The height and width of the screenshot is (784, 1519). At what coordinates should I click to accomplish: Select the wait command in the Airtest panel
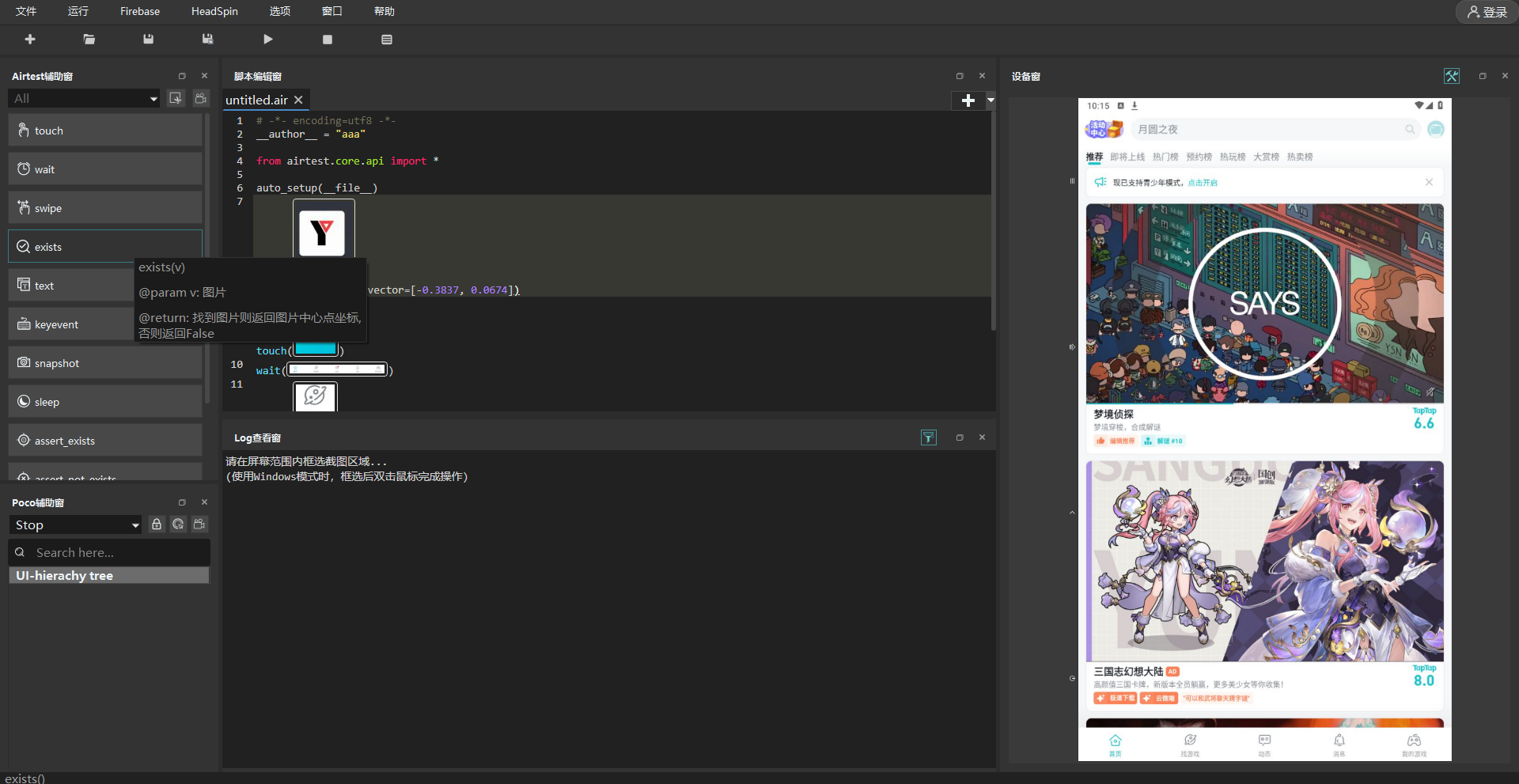(105, 169)
